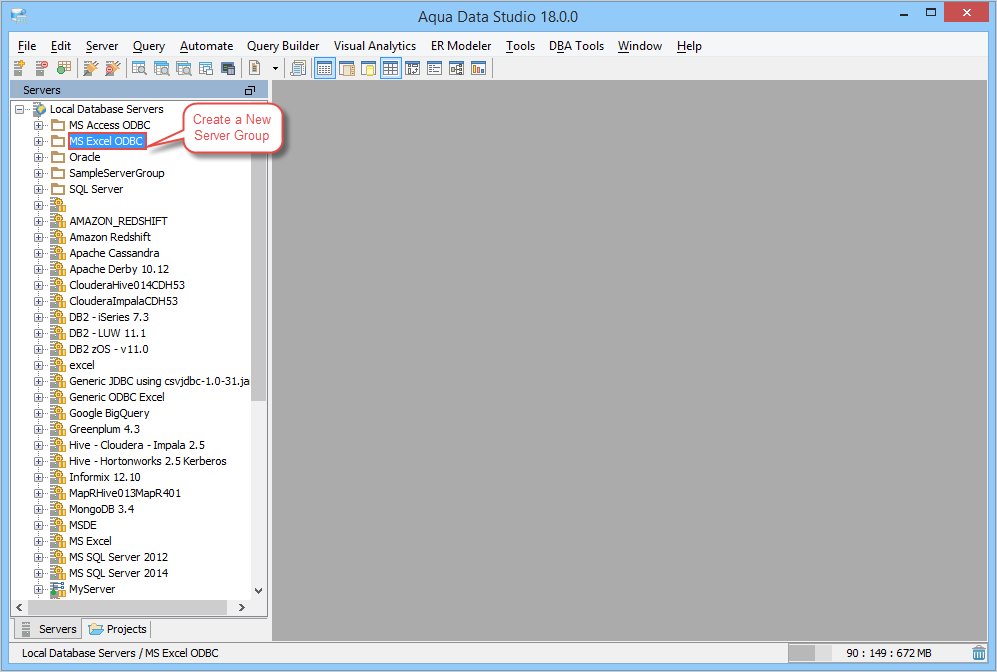997x672 pixels.
Task: Open the single-window Query Analyzer magnifier icon
Action: (139, 68)
